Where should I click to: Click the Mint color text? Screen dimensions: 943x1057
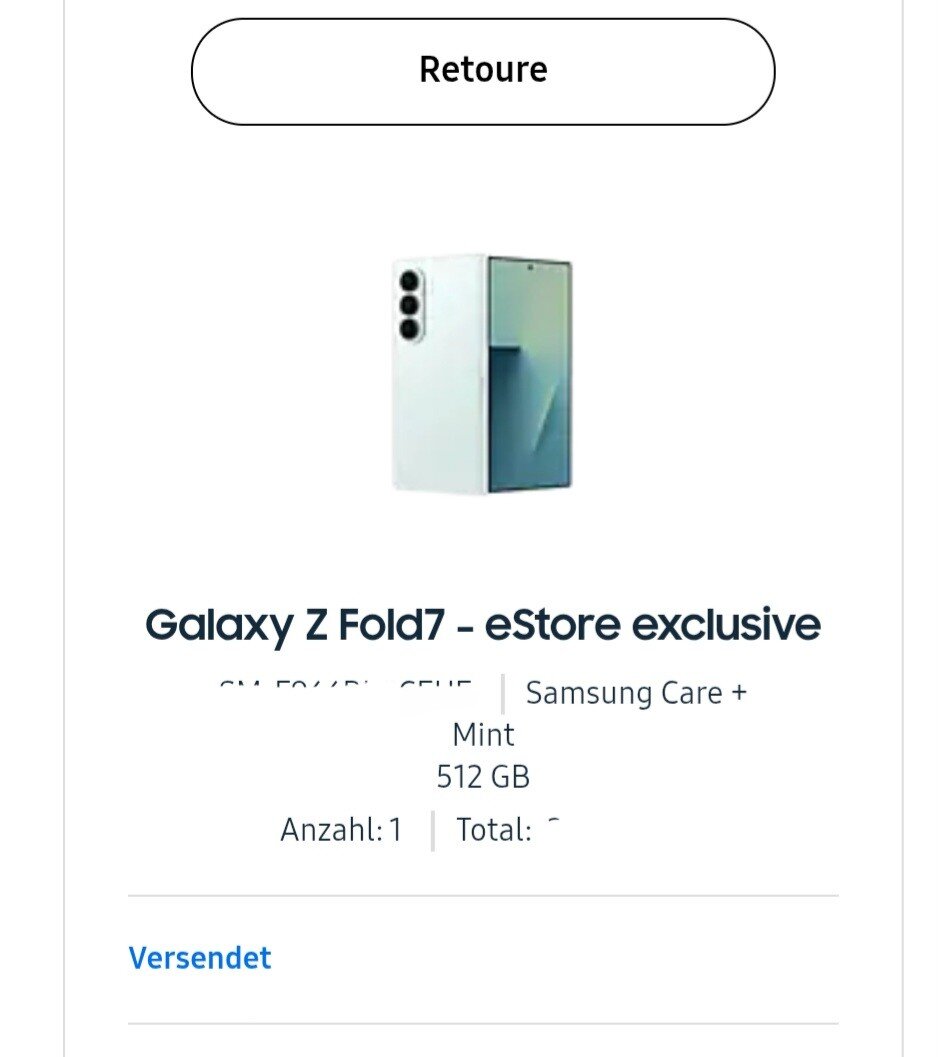point(483,735)
